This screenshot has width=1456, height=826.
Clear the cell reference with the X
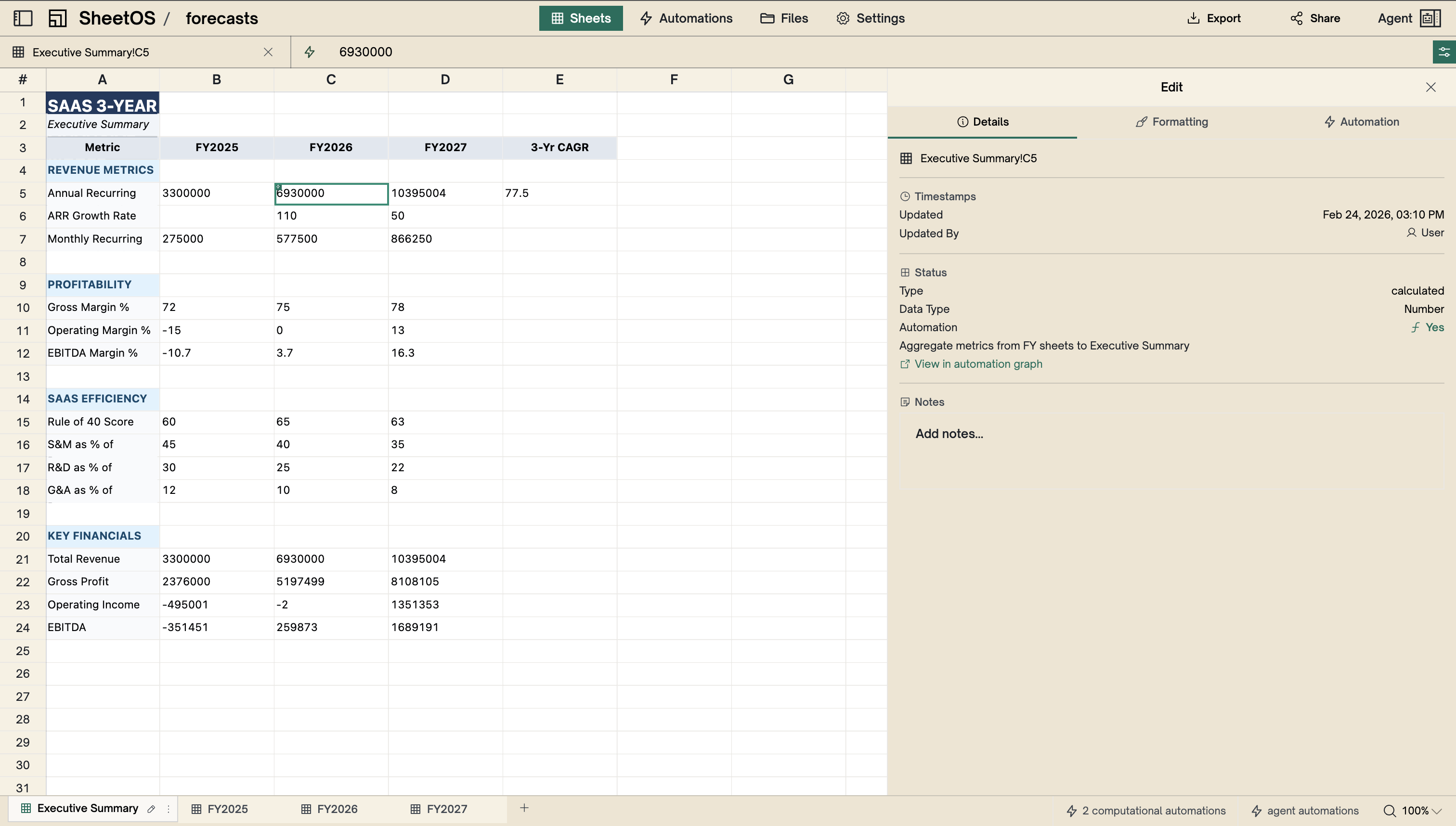[268, 52]
